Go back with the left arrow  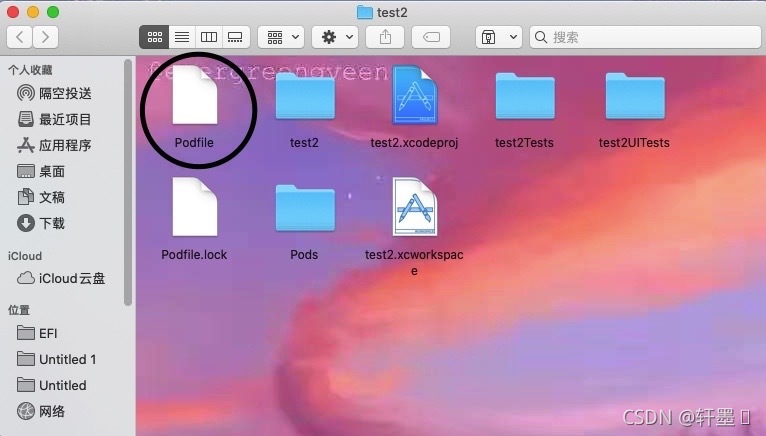20,37
